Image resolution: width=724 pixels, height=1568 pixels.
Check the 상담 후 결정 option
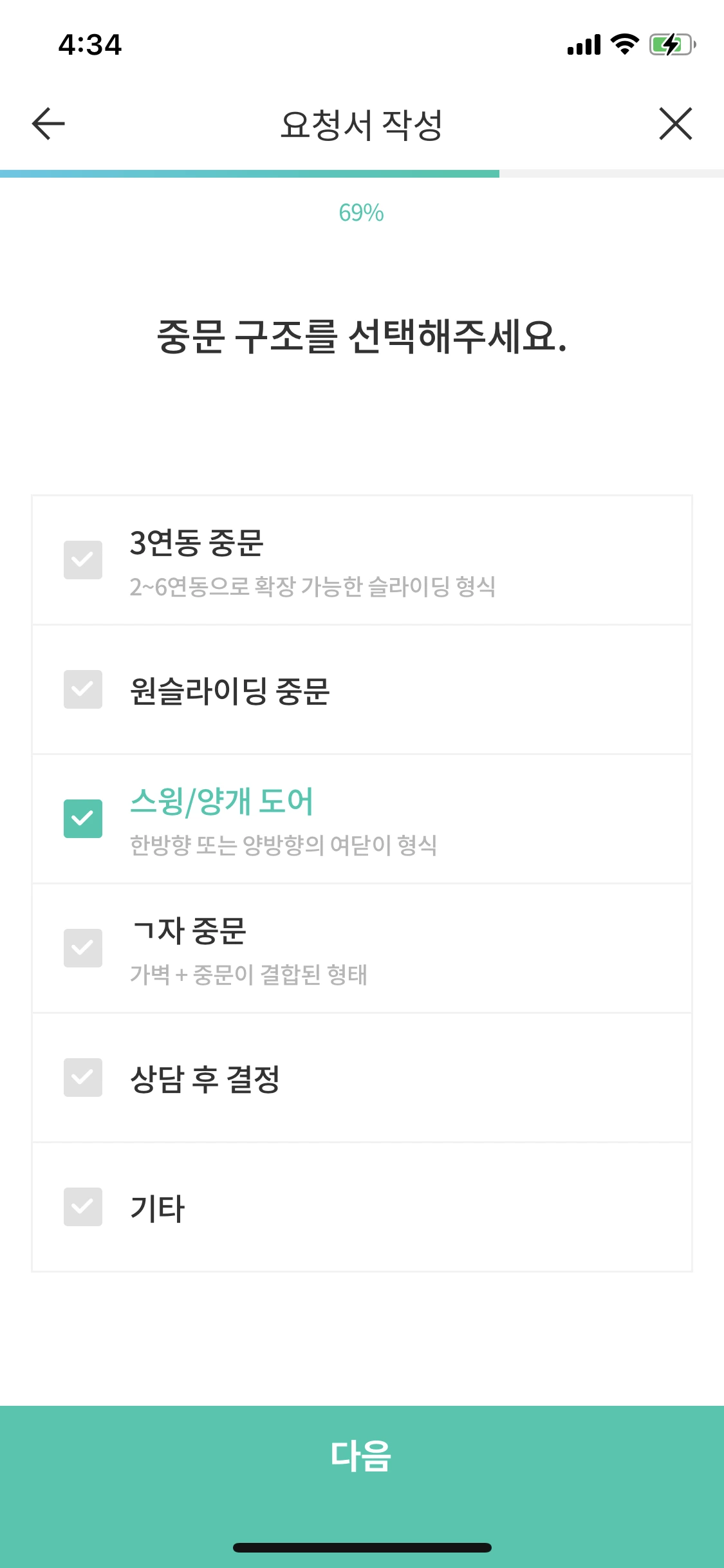click(83, 1077)
